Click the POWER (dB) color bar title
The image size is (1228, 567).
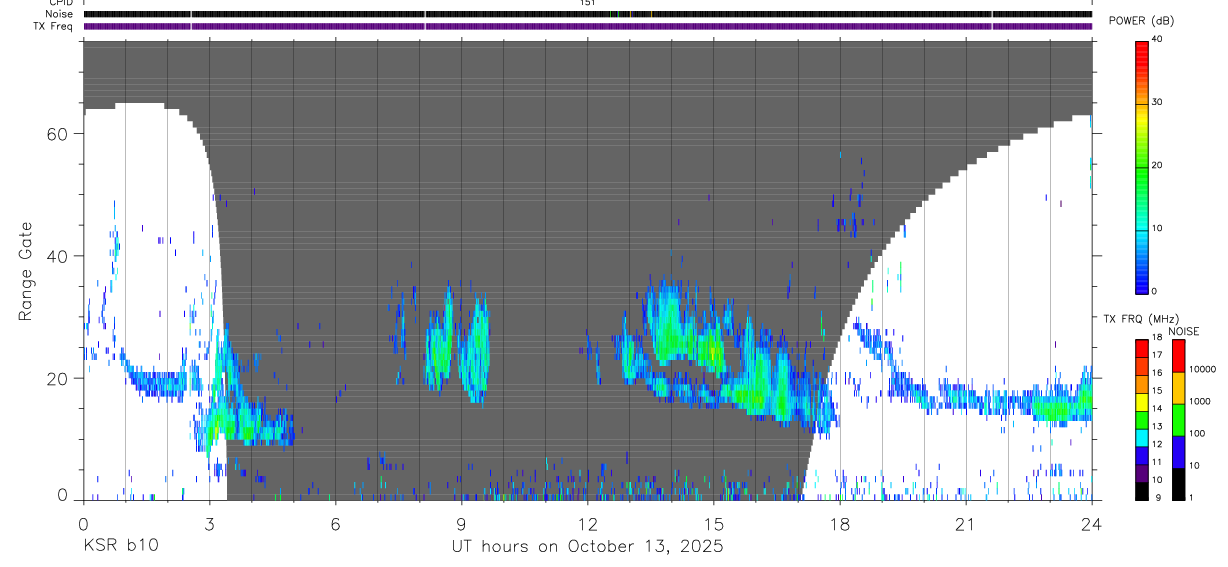click(1141, 21)
